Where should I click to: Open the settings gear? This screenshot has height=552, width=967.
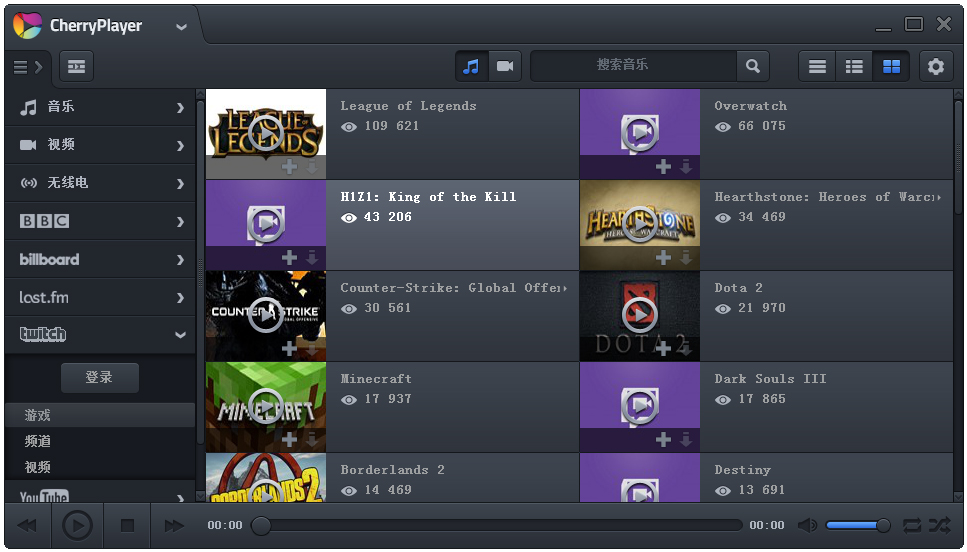click(x=936, y=66)
